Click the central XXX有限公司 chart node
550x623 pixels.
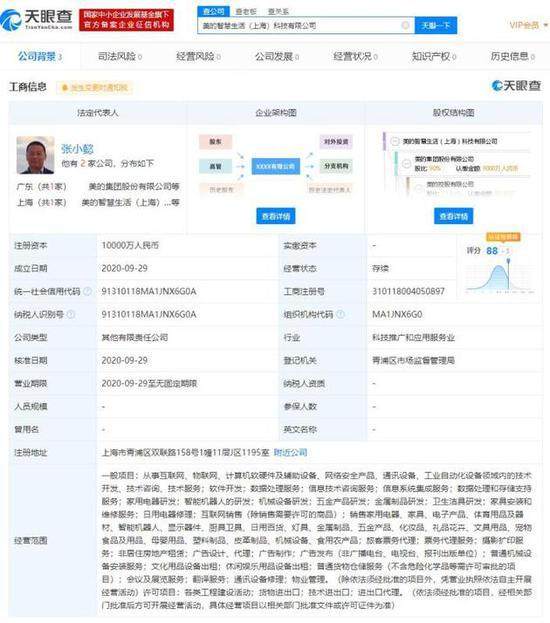point(275,166)
